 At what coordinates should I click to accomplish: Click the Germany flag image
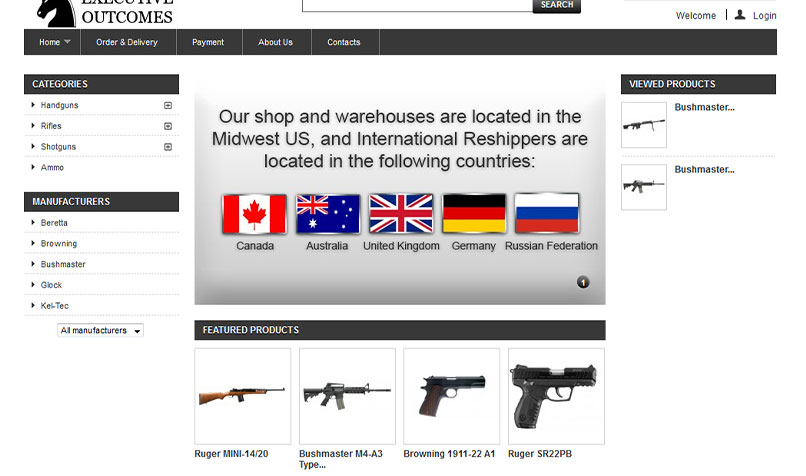(474, 214)
